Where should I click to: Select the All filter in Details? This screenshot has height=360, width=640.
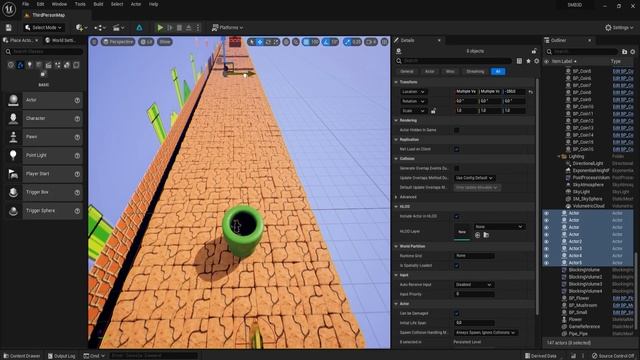pyautogui.click(x=498, y=71)
